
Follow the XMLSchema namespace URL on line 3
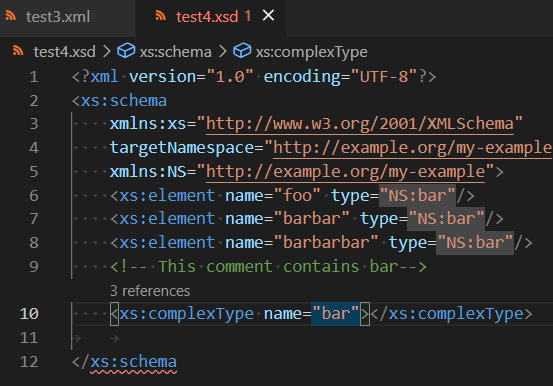[360, 124]
